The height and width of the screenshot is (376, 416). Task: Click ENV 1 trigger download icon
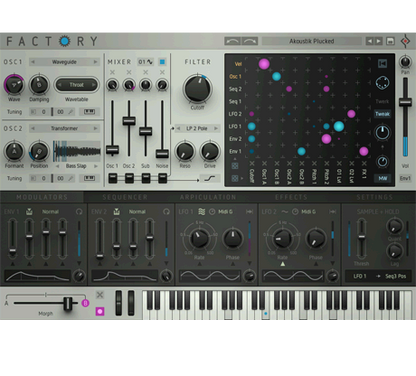coord(29,211)
